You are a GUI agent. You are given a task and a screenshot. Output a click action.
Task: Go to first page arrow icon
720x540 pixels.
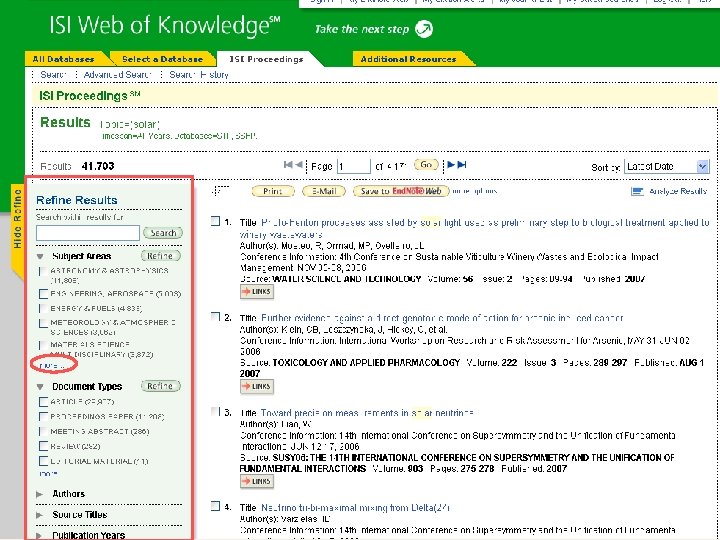coord(288,165)
